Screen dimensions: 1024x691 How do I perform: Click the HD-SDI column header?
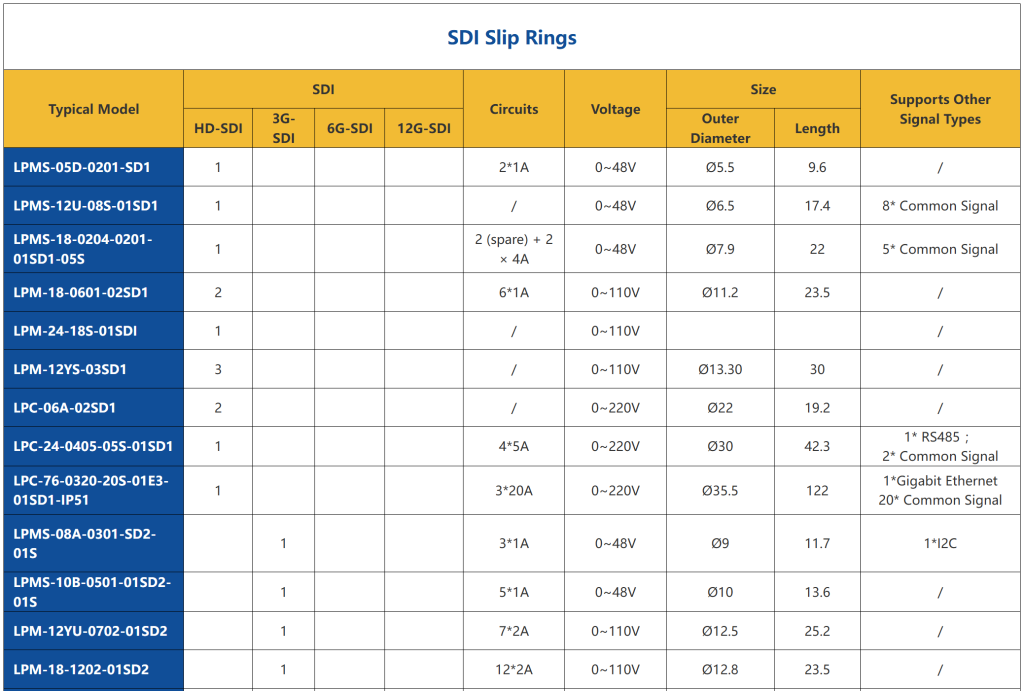(218, 128)
